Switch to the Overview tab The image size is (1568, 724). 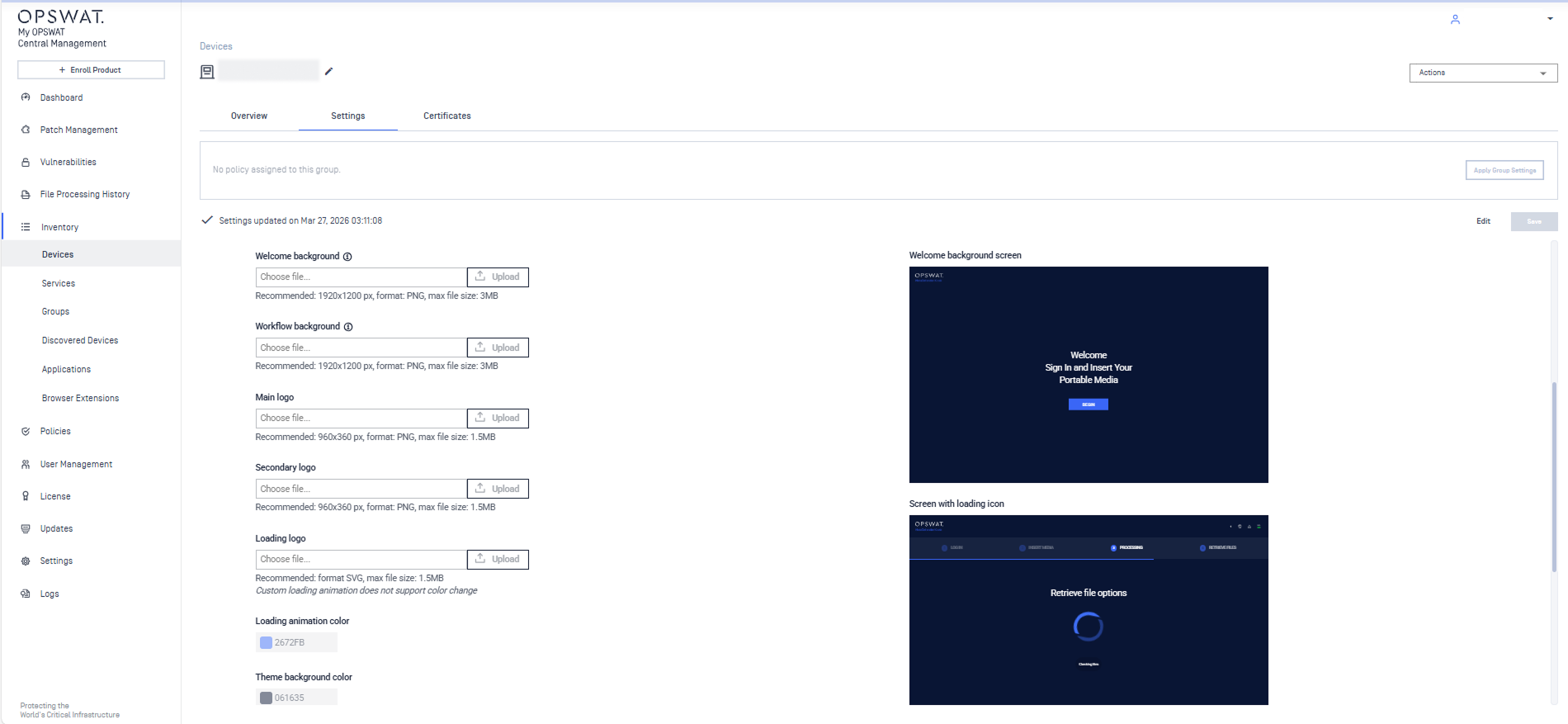tap(249, 116)
